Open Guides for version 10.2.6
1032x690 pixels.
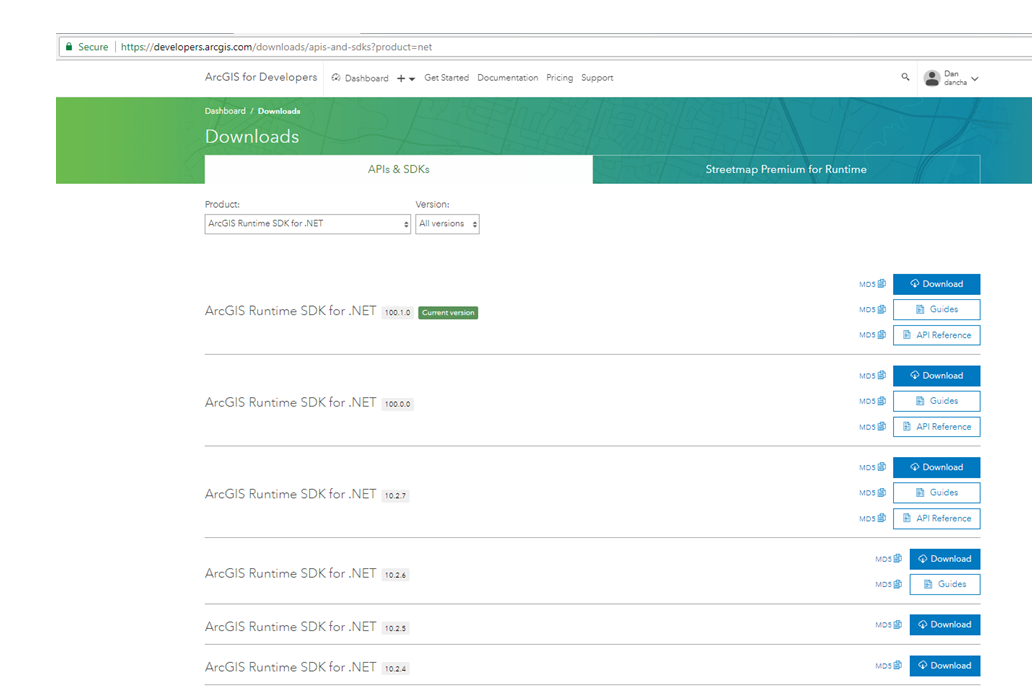click(944, 584)
